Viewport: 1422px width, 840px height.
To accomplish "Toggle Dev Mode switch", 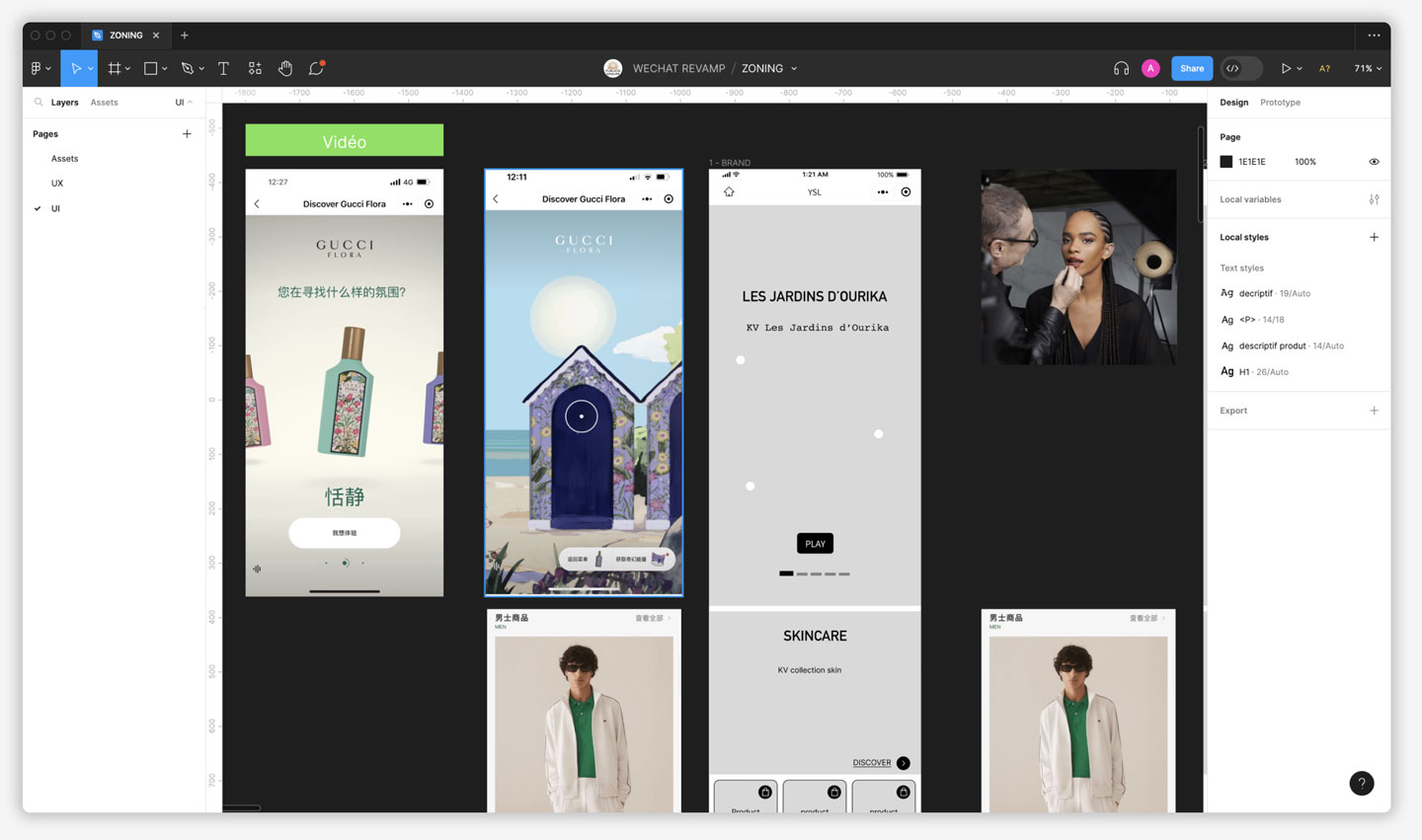I will tap(1241, 68).
